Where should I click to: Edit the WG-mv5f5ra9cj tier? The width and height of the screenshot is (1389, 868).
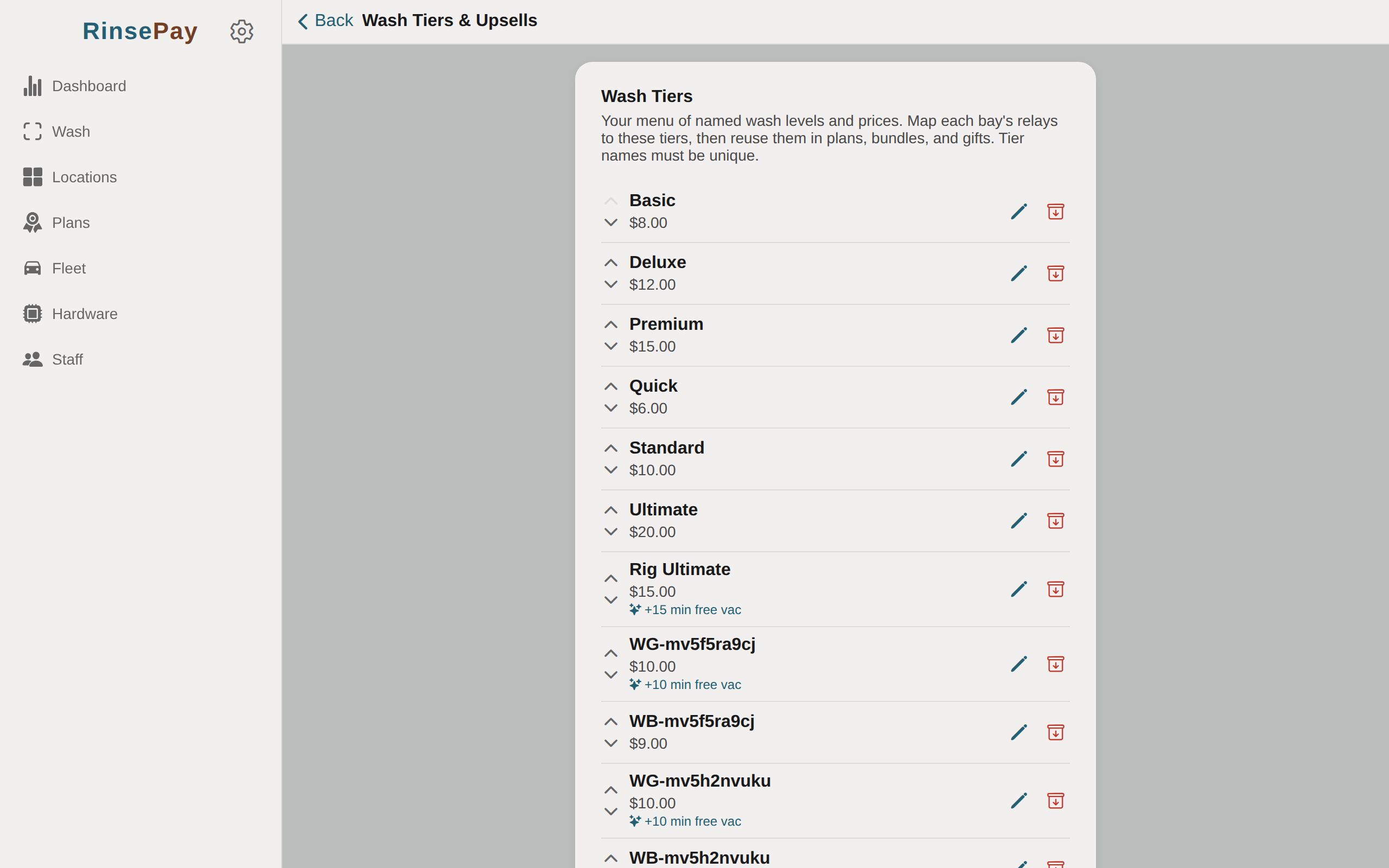pos(1019,664)
